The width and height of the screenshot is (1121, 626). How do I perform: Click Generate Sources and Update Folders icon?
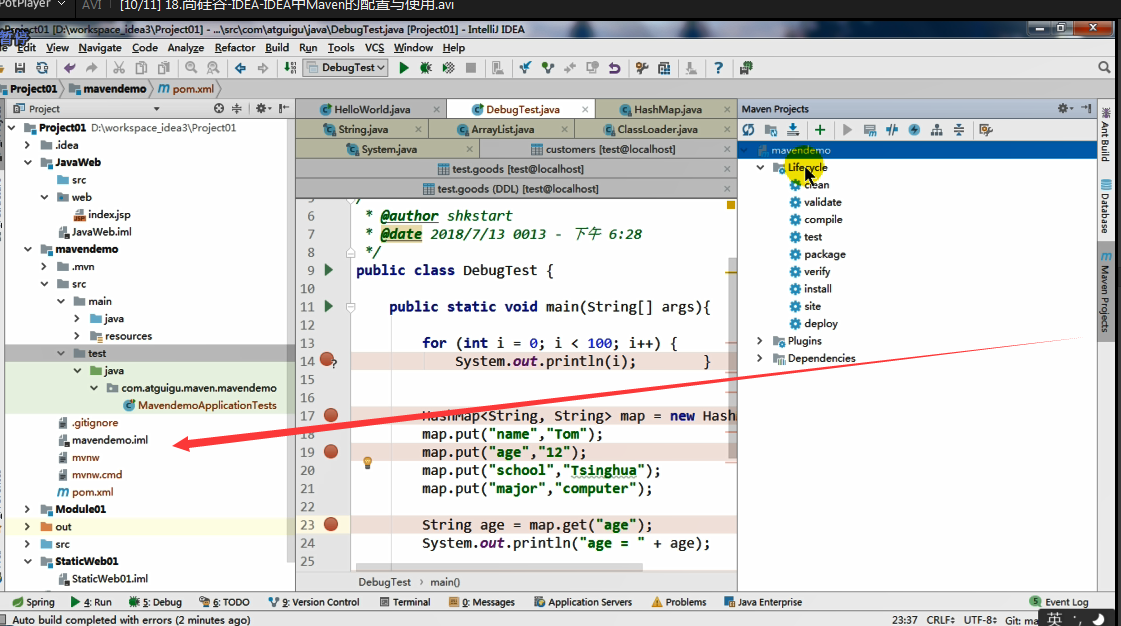(x=771, y=130)
